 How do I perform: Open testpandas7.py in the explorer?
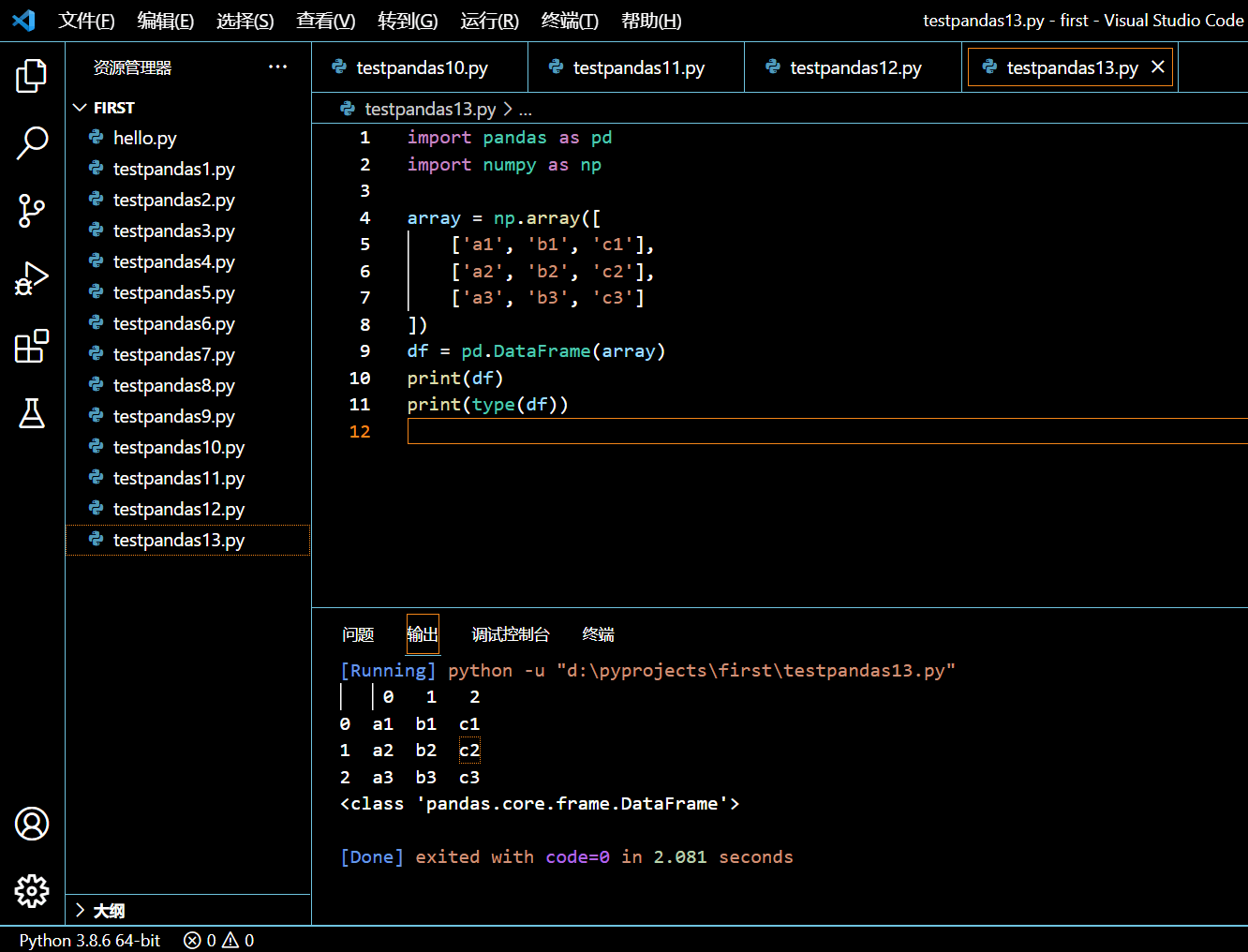[x=187, y=354]
